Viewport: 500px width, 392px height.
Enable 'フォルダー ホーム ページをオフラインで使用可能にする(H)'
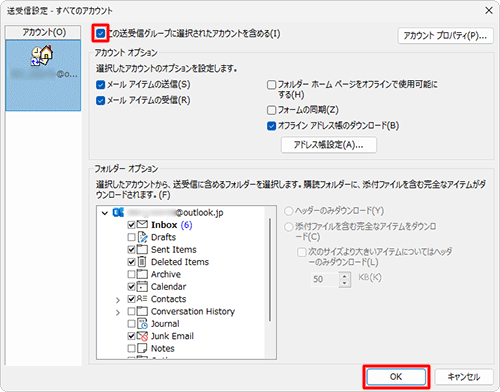pos(272,85)
